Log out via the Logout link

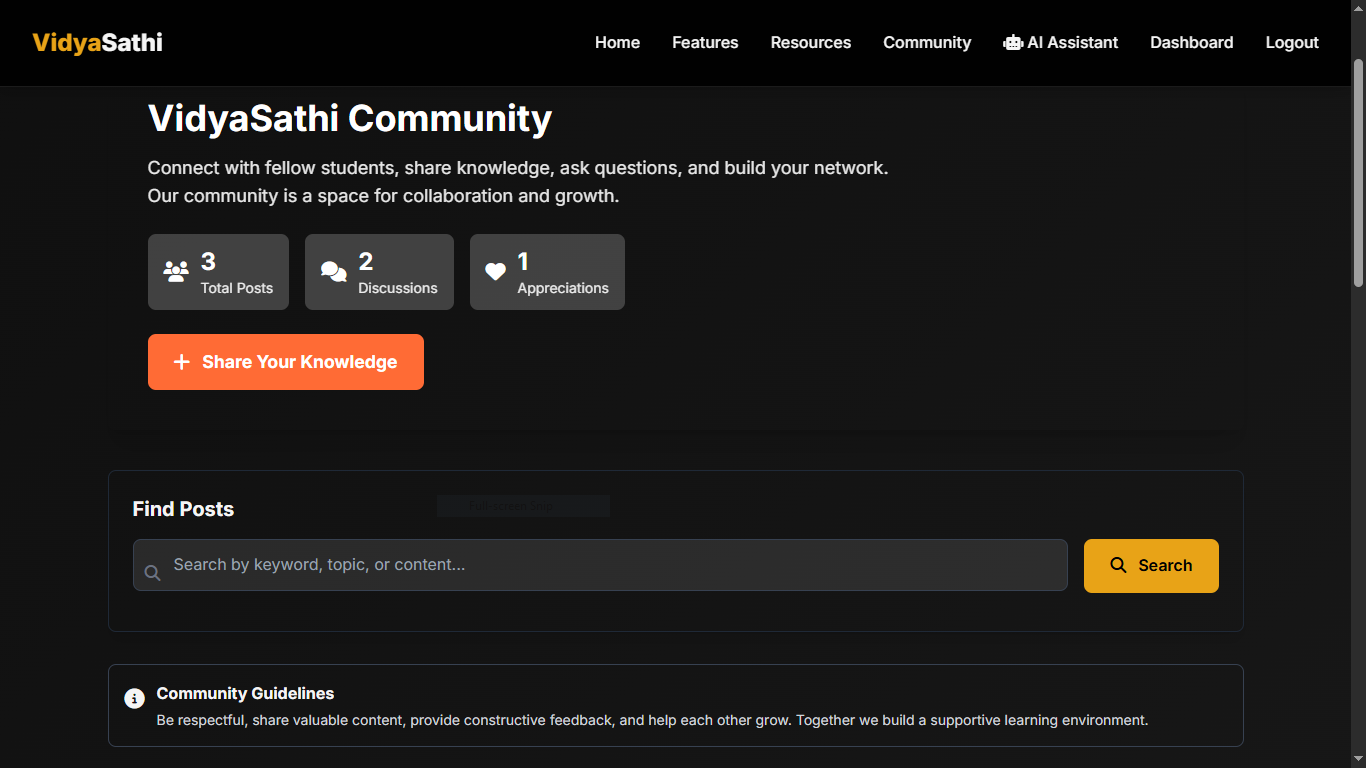point(1292,42)
